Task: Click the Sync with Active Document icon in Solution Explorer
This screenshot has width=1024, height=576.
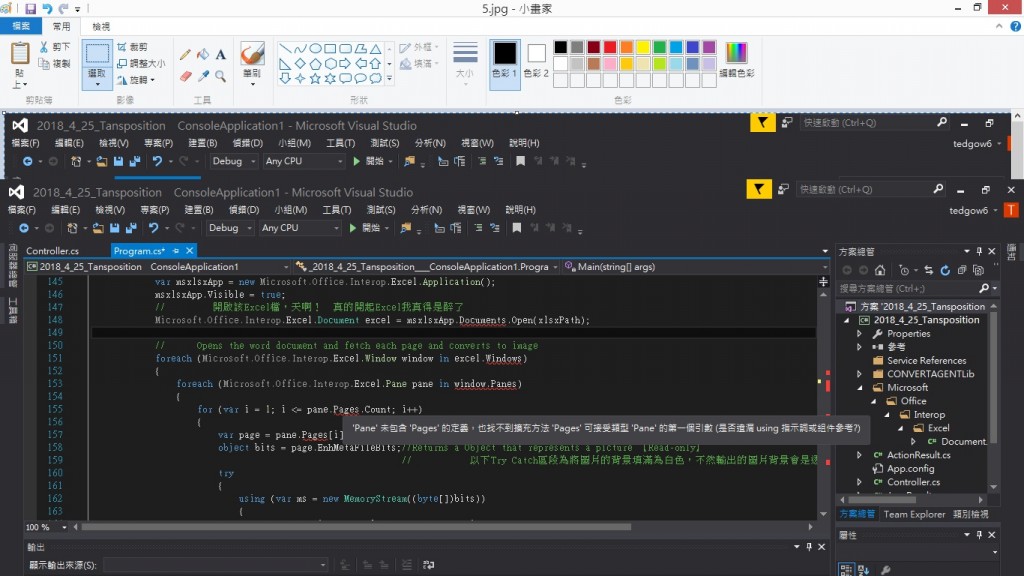Action: tap(929, 270)
